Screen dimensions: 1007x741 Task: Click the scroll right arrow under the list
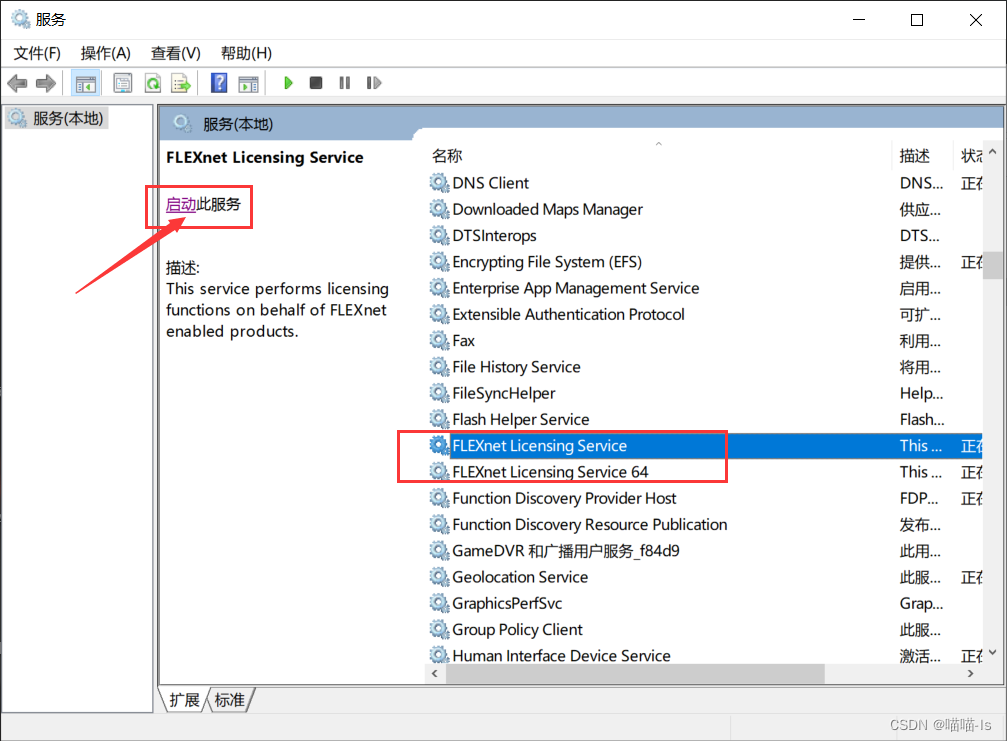pos(970,674)
